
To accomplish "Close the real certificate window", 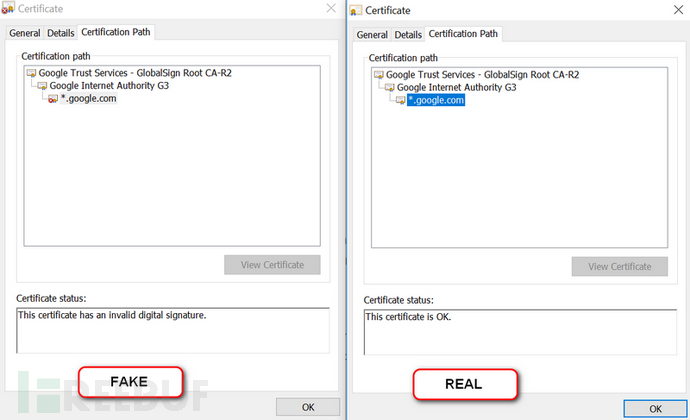I will coord(678,10).
